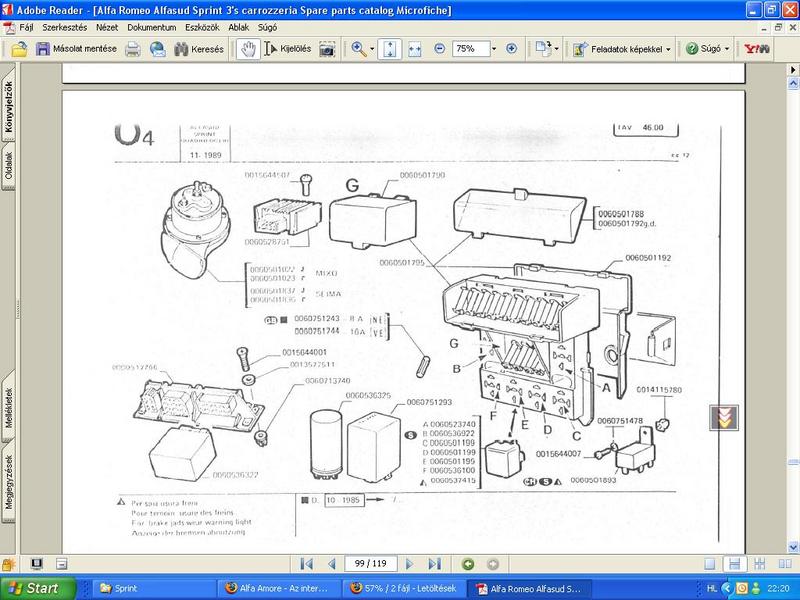This screenshot has height=600, width=800.
Task: Open the Könyvjelzők bookmarks side tab
Action: pos(9,107)
